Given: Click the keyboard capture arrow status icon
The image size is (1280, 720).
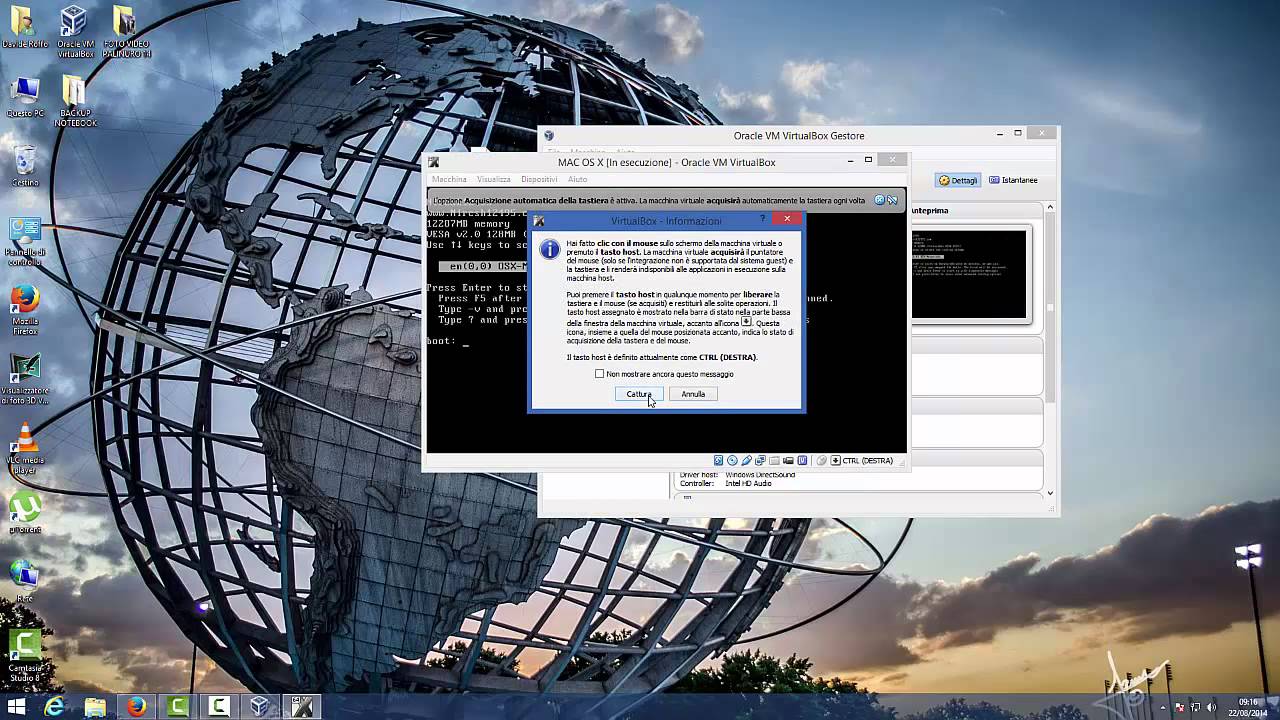Looking at the screenshot, I should pos(835,461).
